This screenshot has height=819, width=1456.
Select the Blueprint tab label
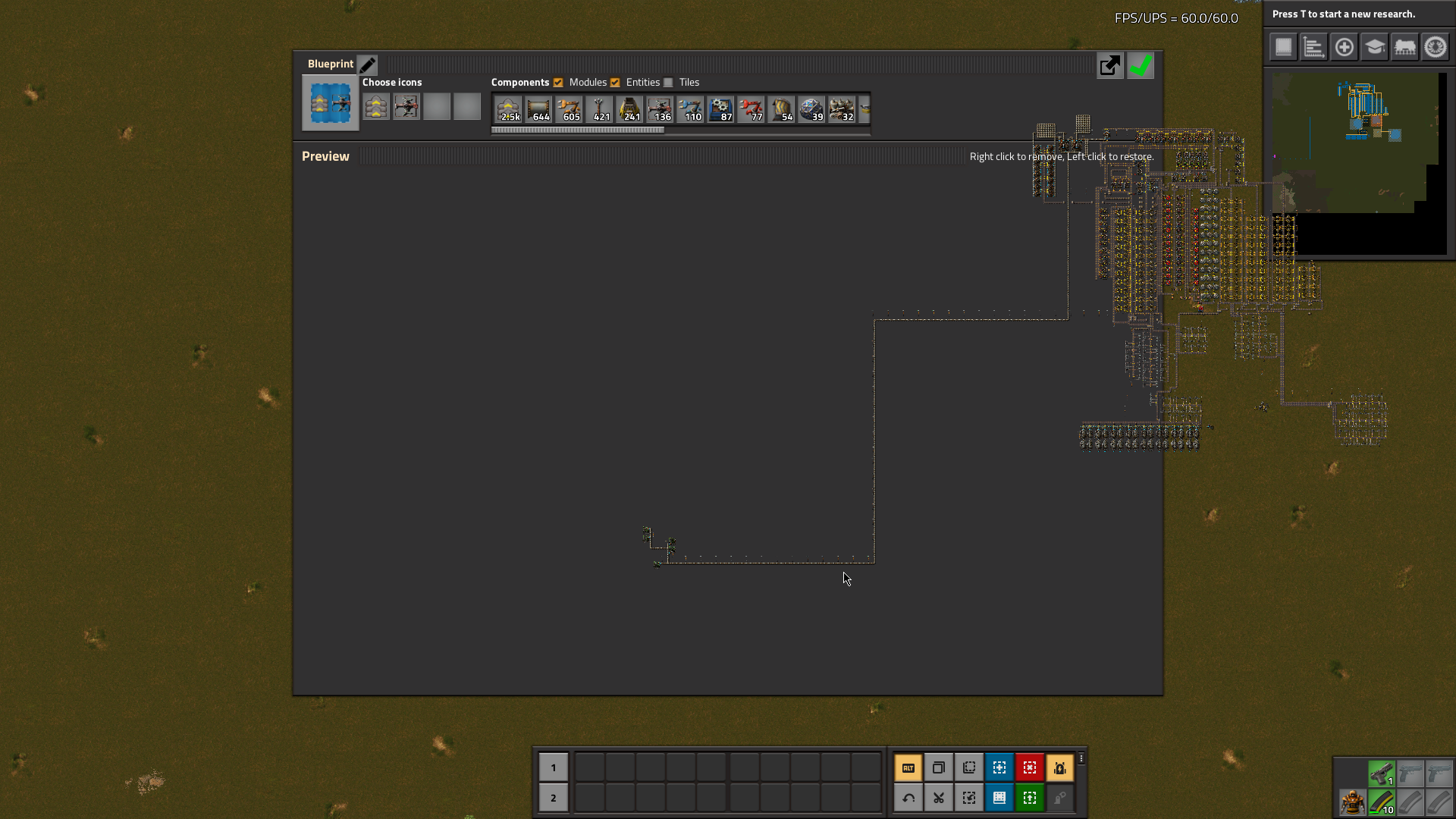[329, 62]
